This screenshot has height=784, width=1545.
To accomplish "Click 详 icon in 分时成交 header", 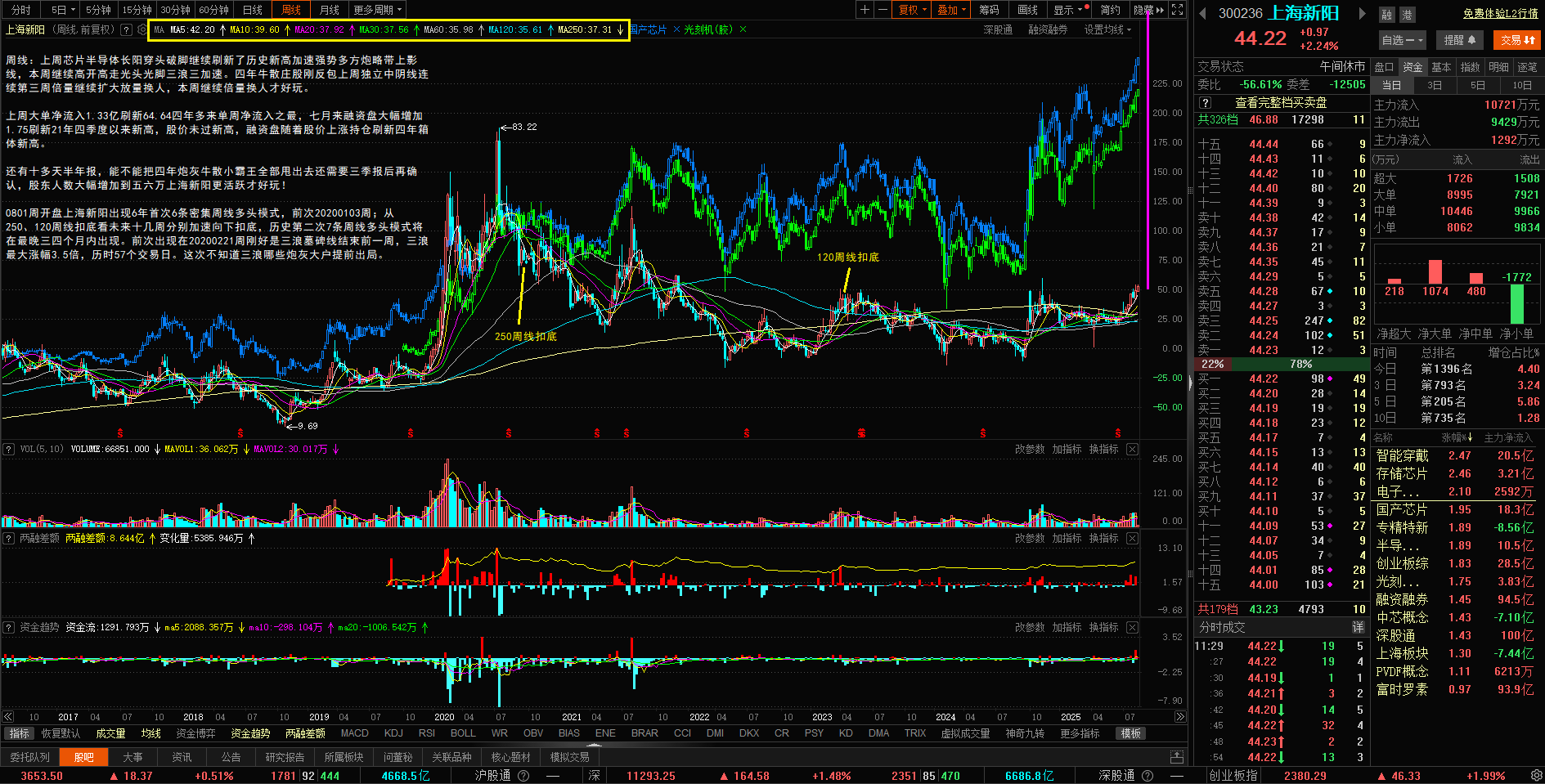I will (1358, 627).
